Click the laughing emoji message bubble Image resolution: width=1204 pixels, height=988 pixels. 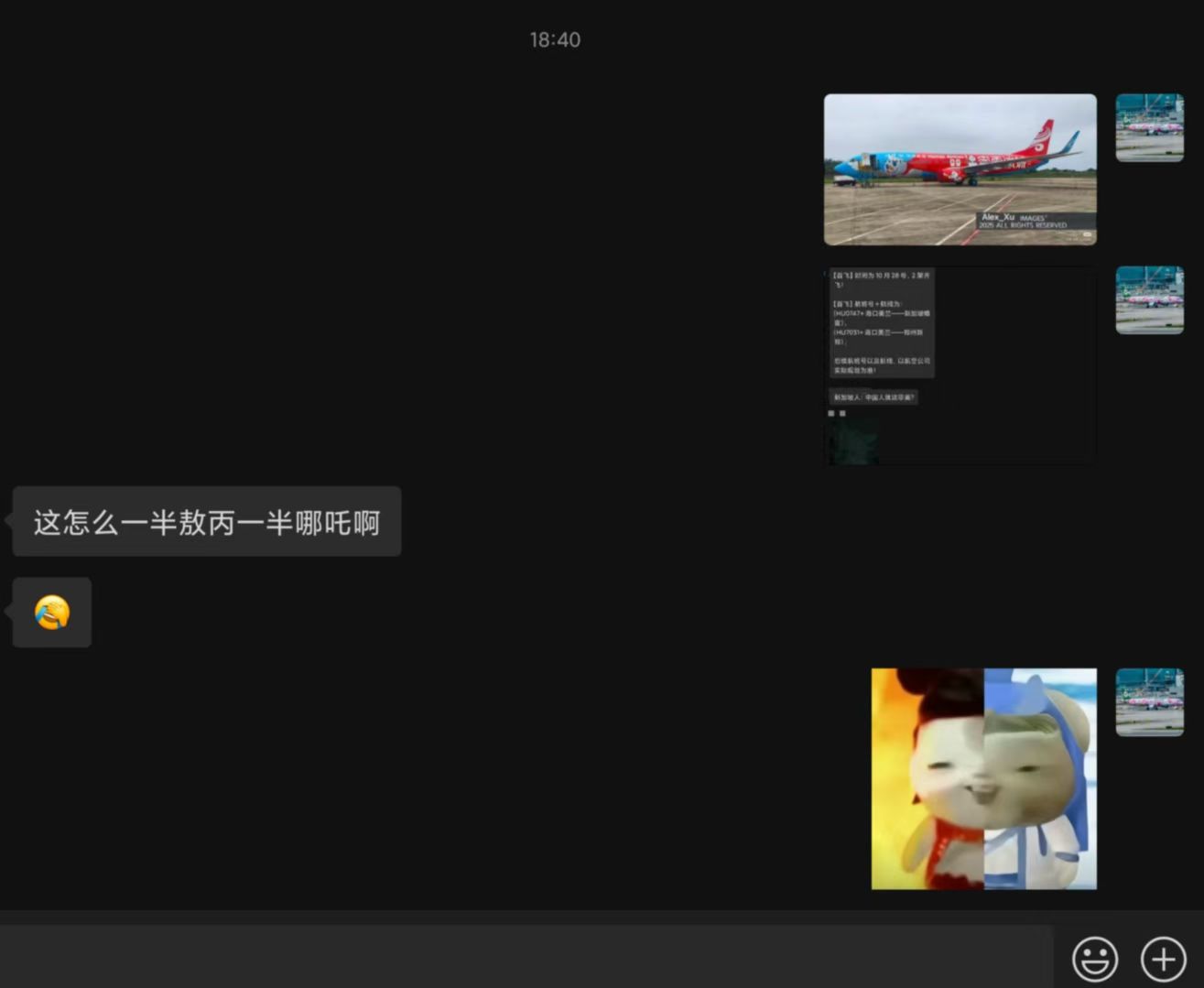[x=52, y=613]
